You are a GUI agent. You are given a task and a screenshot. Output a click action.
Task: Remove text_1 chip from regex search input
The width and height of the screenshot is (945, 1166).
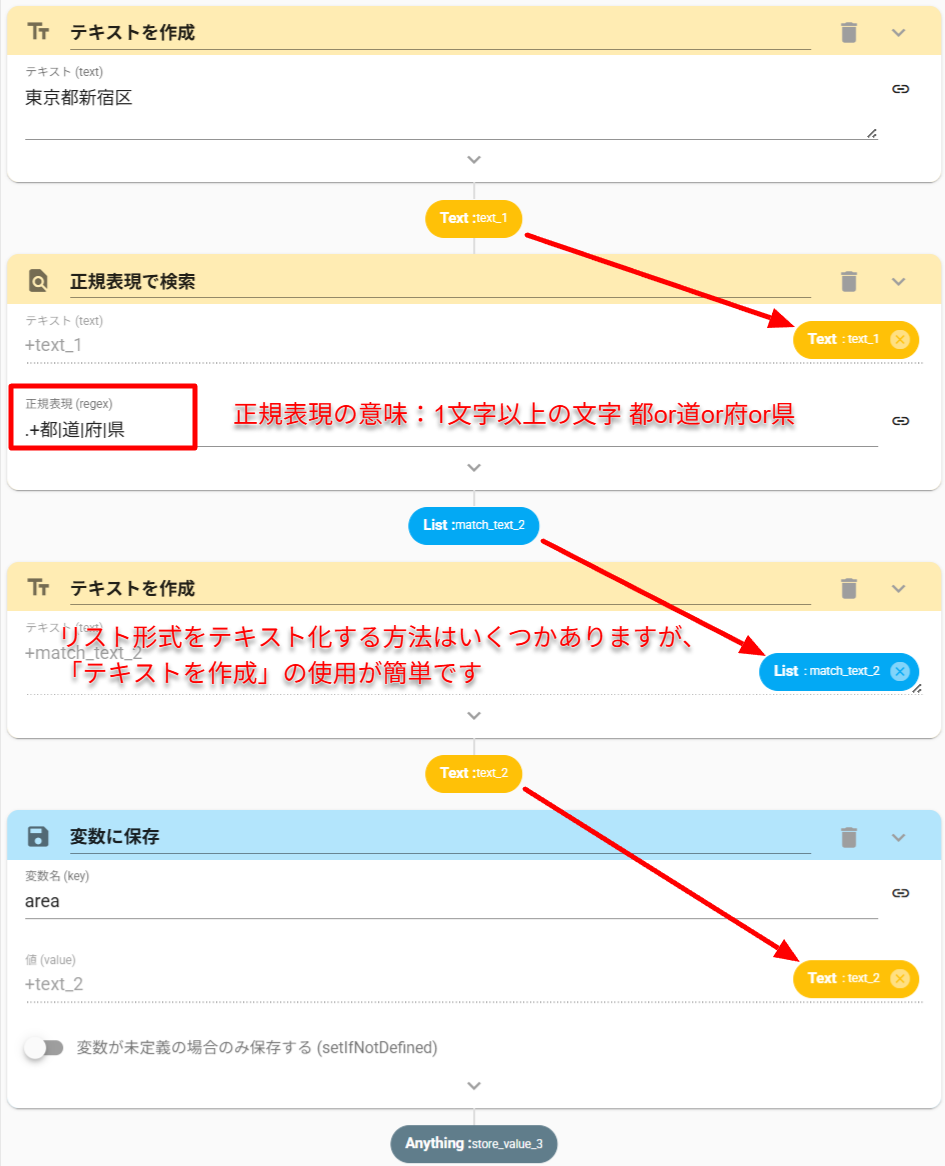click(899, 340)
